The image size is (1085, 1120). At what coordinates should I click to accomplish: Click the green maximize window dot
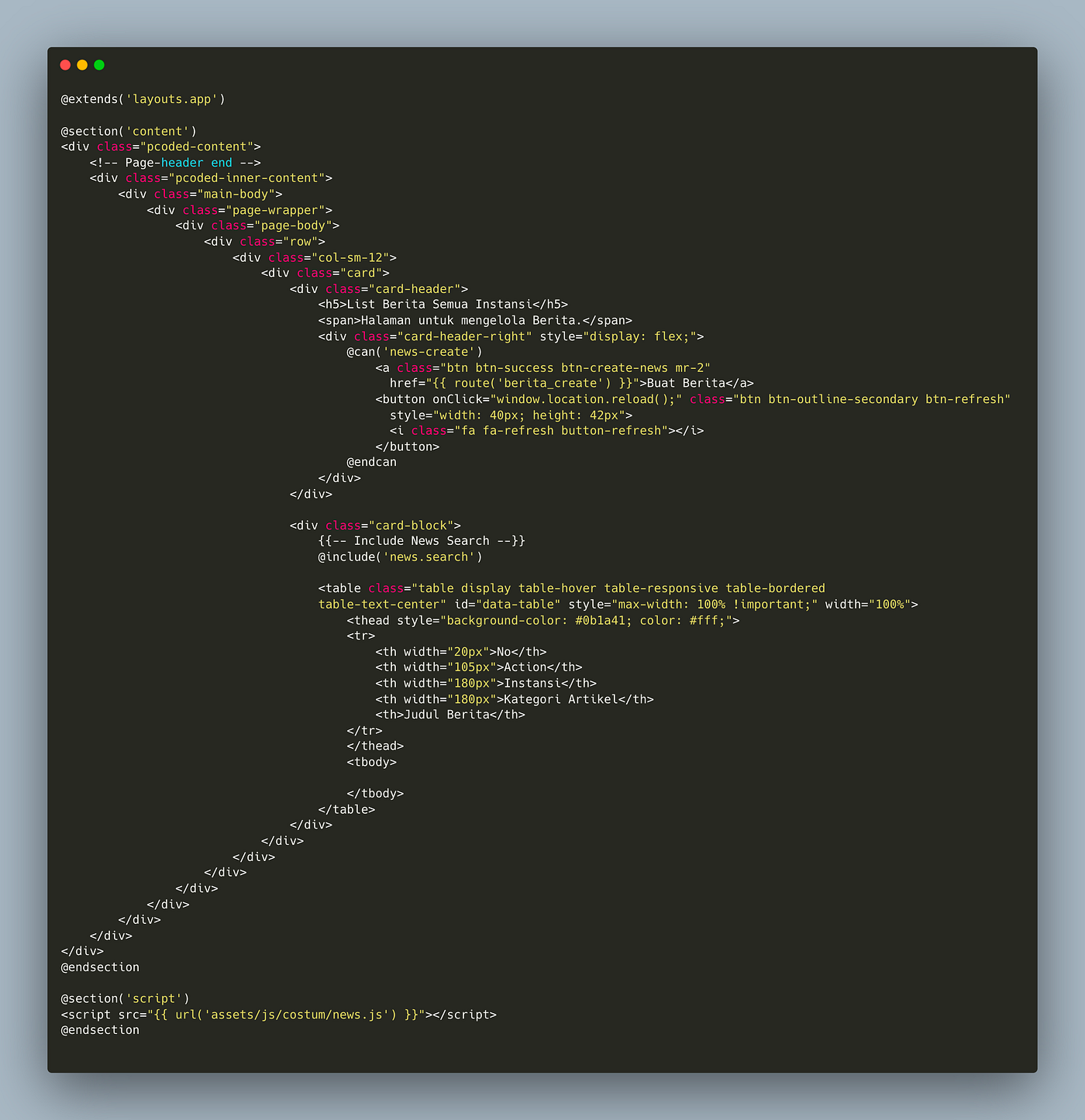[x=99, y=65]
